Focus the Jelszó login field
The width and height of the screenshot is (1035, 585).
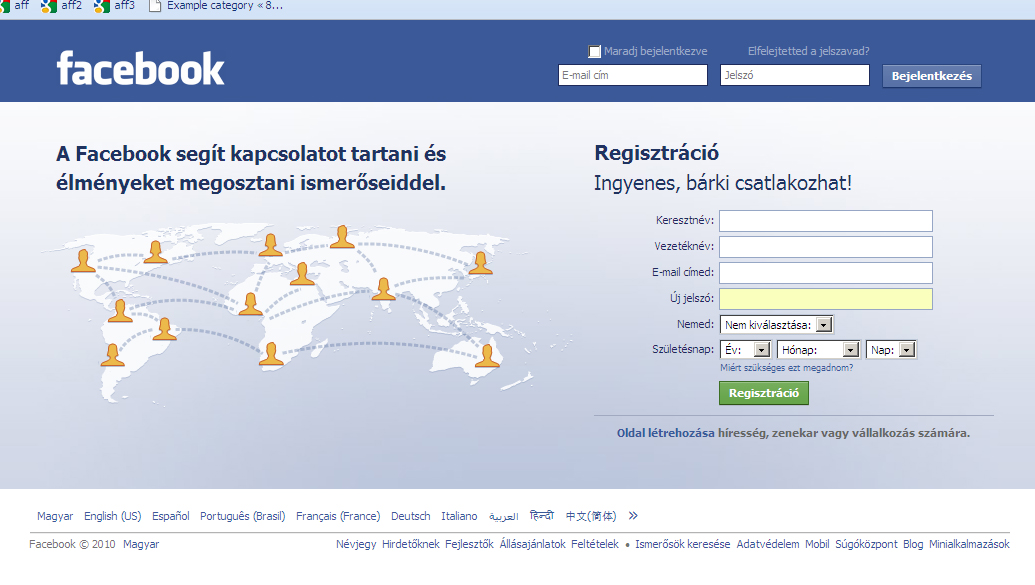point(795,75)
